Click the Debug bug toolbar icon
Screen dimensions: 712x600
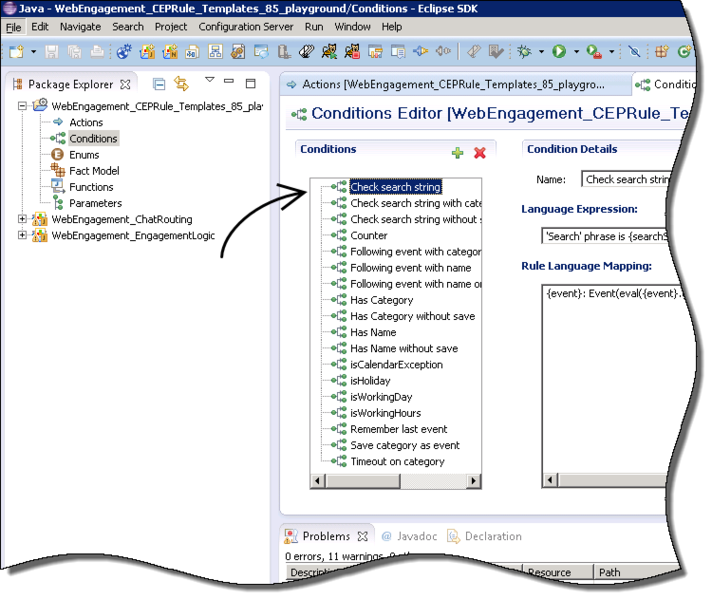pos(524,52)
